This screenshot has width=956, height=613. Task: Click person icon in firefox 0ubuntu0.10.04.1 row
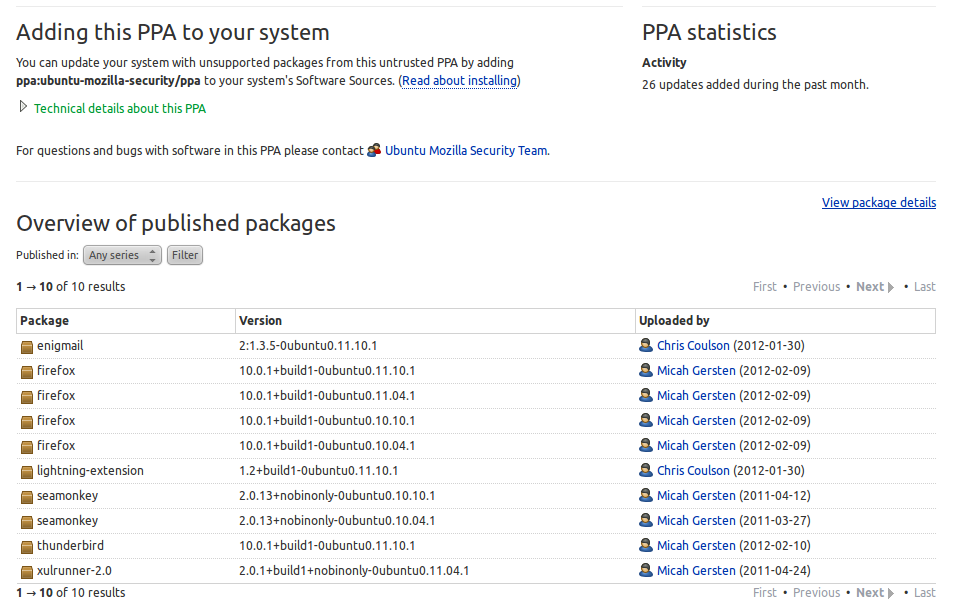646,445
